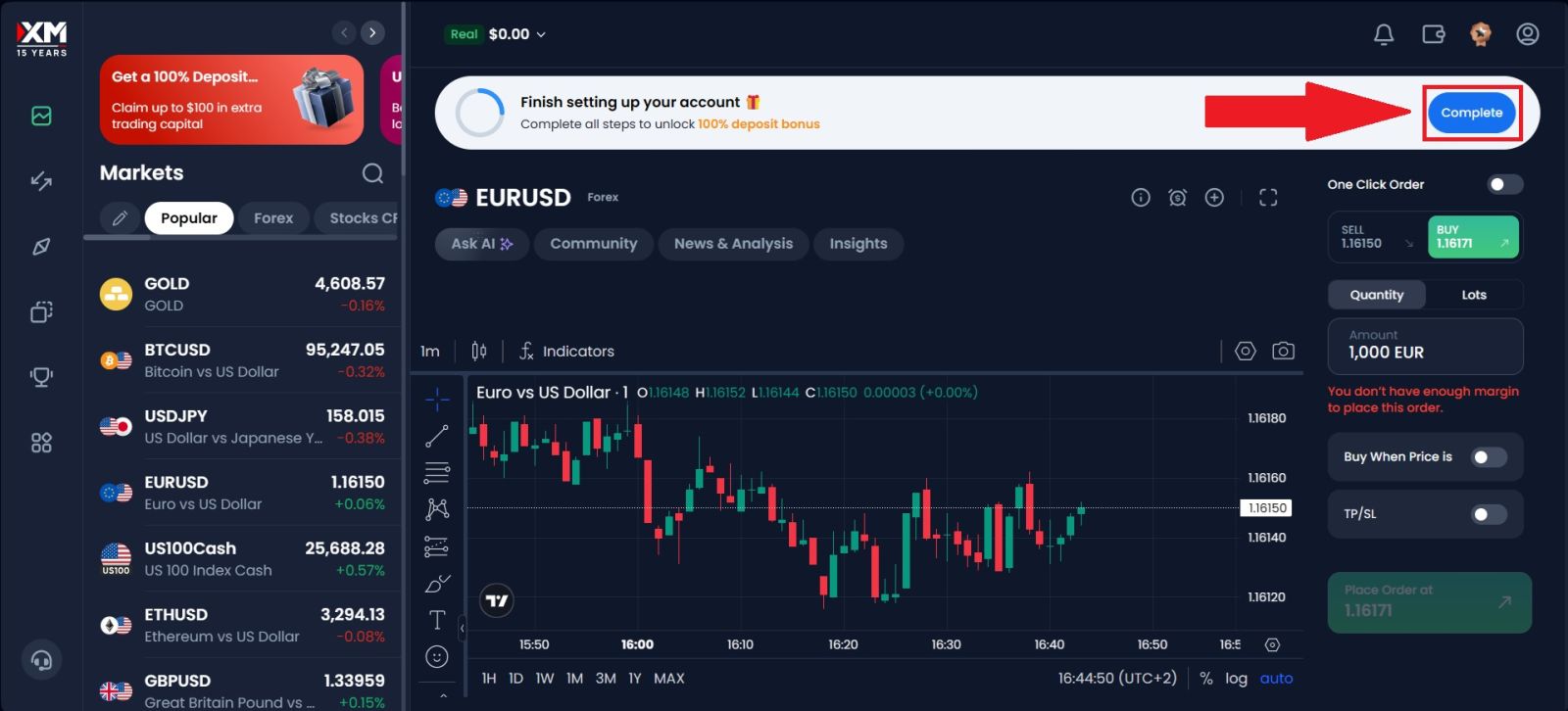Open the chart candle style selector
Image resolution: width=1568 pixels, height=711 pixels.
click(478, 352)
